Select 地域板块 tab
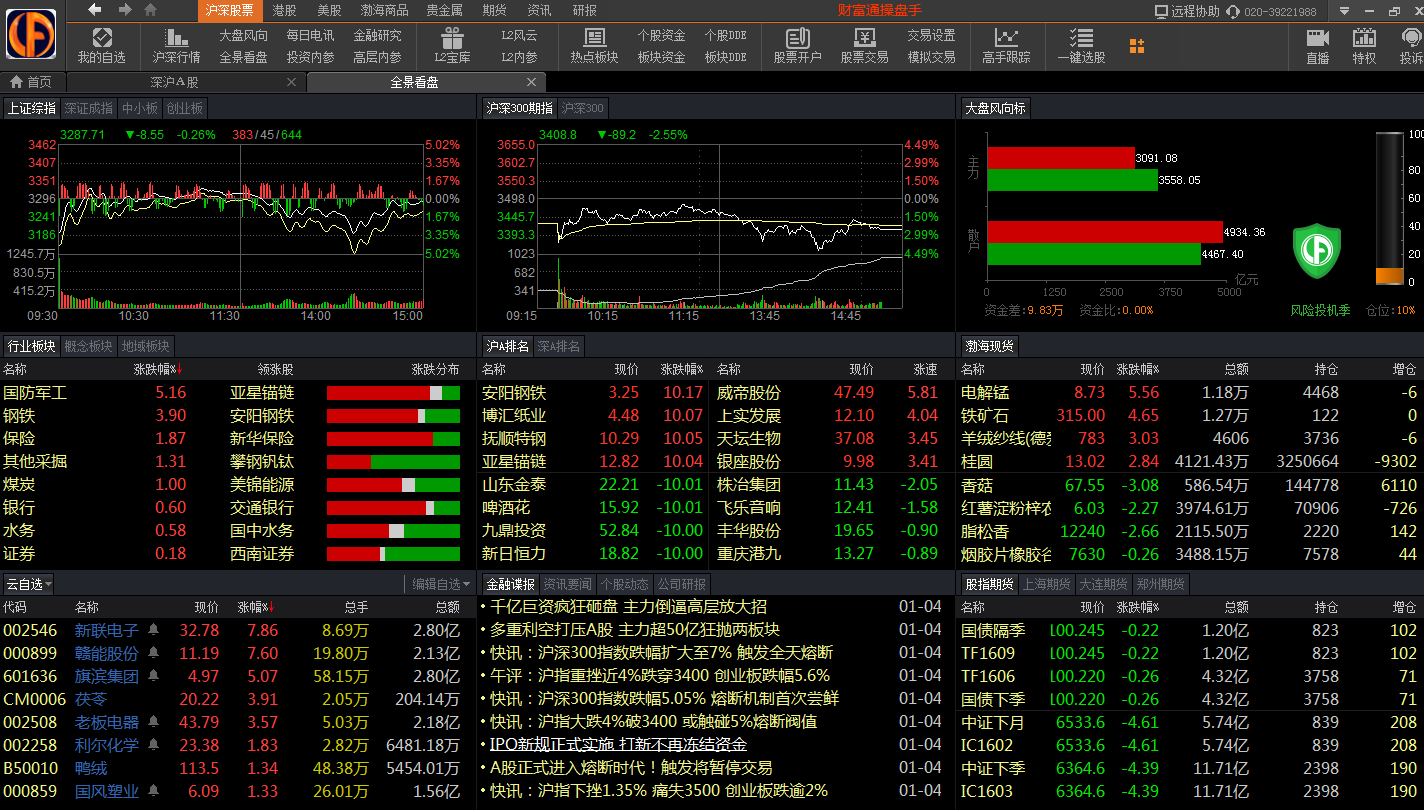 coord(146,346)
